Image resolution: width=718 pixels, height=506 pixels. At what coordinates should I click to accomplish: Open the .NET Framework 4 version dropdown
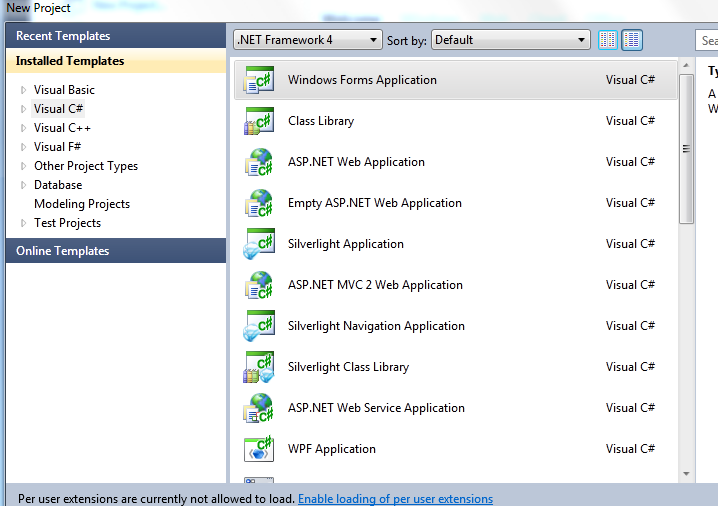pyautogui.click(x=308, y=40)
